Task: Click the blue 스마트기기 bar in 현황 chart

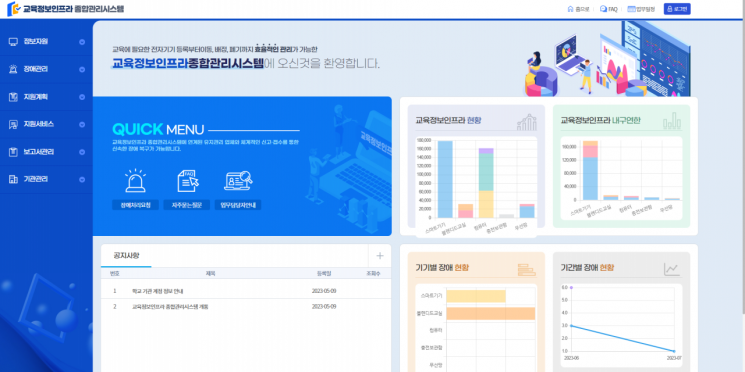Action: click(445, 180)
